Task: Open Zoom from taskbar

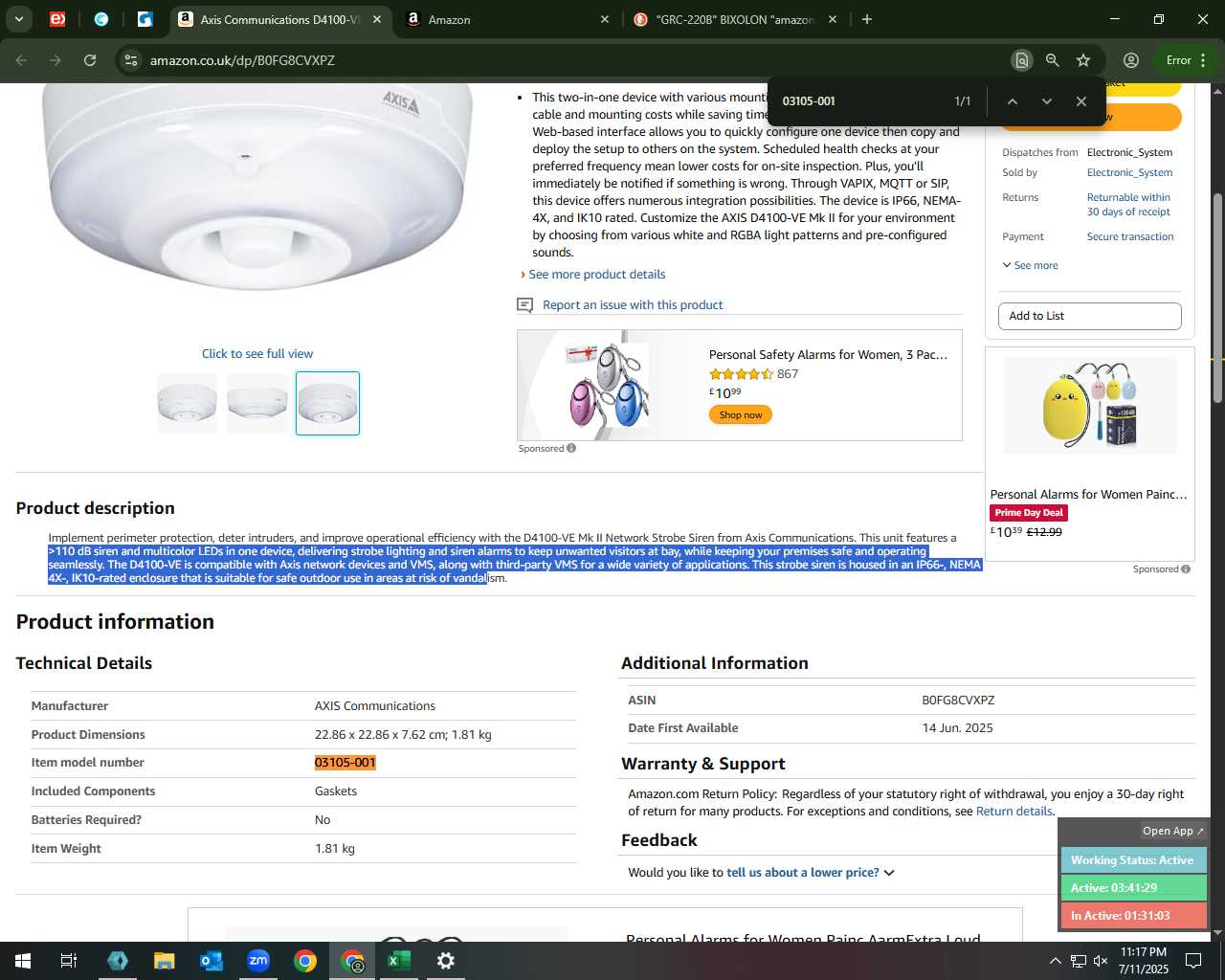Action: [x=258, y=961]
